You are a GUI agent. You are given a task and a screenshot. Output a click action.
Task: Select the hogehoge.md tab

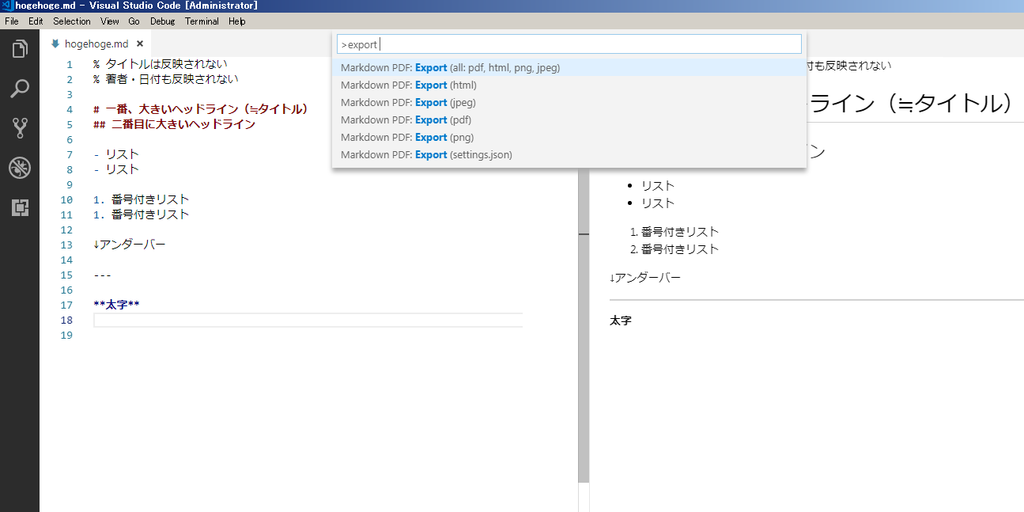click(x=95, y=44)
